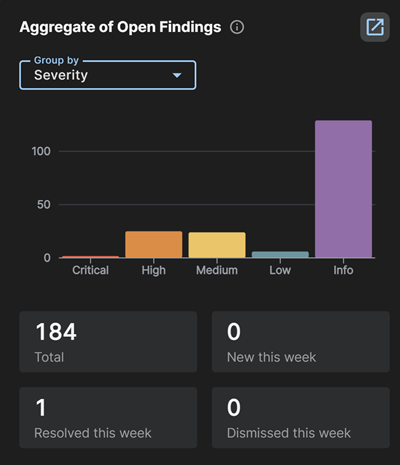
Task: Click the Dismissed this week card
Action: (x=301, y=418)
